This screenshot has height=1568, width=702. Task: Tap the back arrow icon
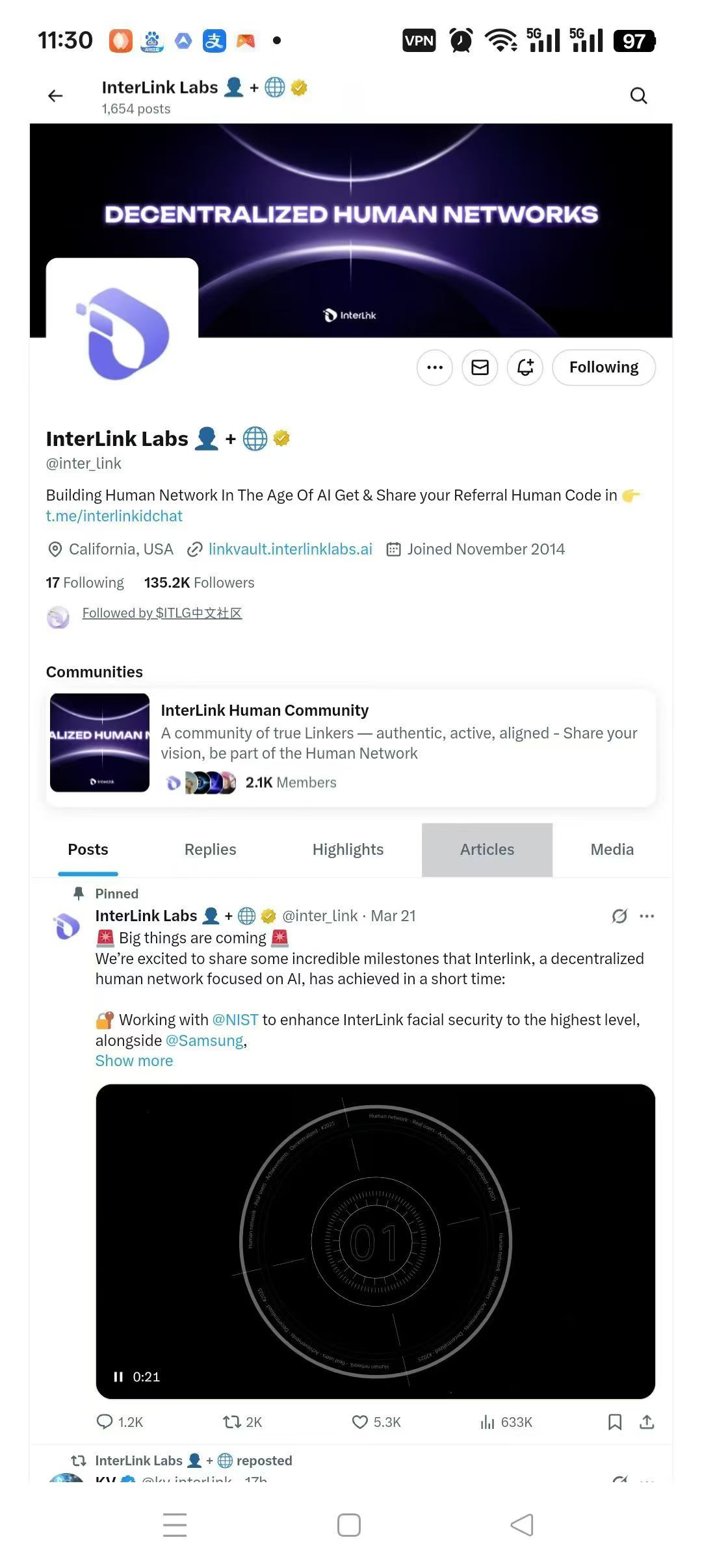pyautogui.click(x=55, y=96)
